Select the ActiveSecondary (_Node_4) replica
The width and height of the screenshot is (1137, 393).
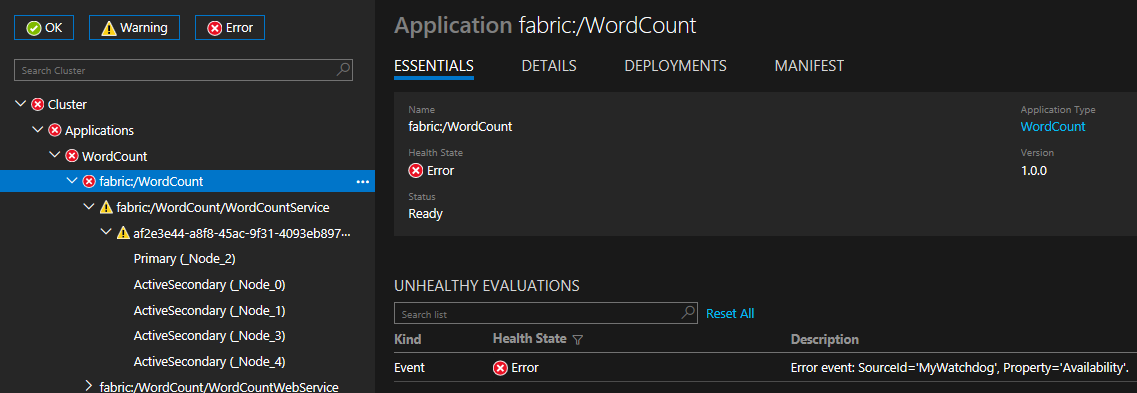[x=210, y=362]
